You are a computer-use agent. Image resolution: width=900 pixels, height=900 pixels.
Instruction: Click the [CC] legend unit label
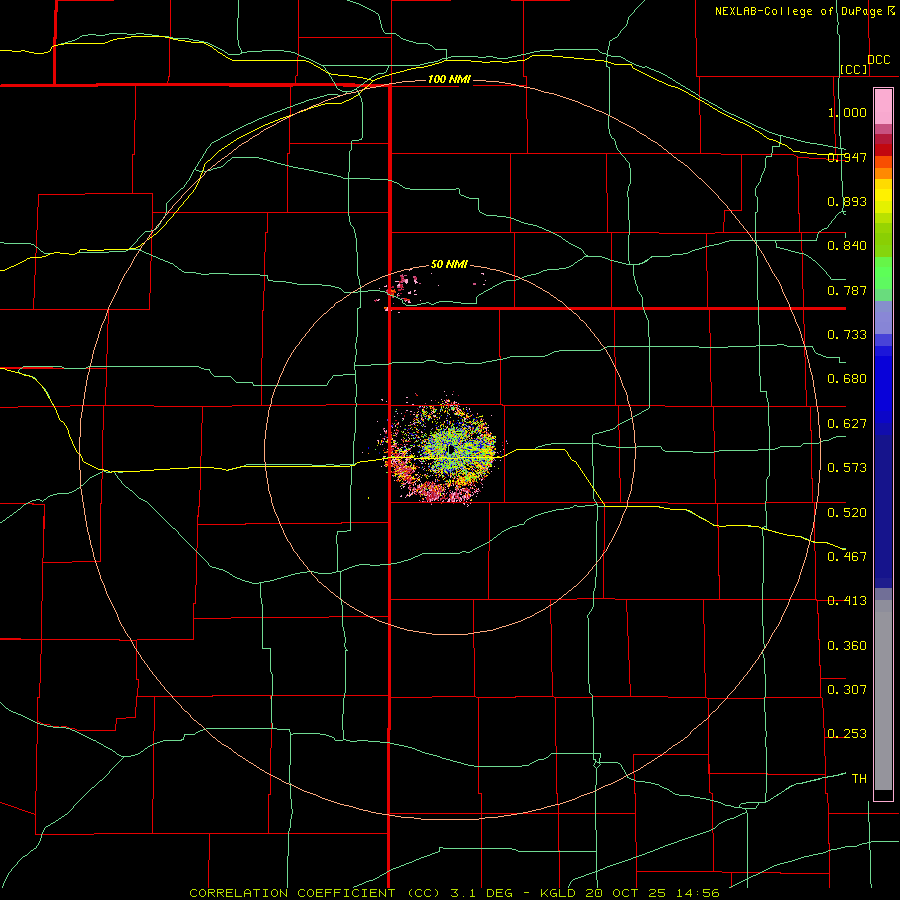pos(854,69)
